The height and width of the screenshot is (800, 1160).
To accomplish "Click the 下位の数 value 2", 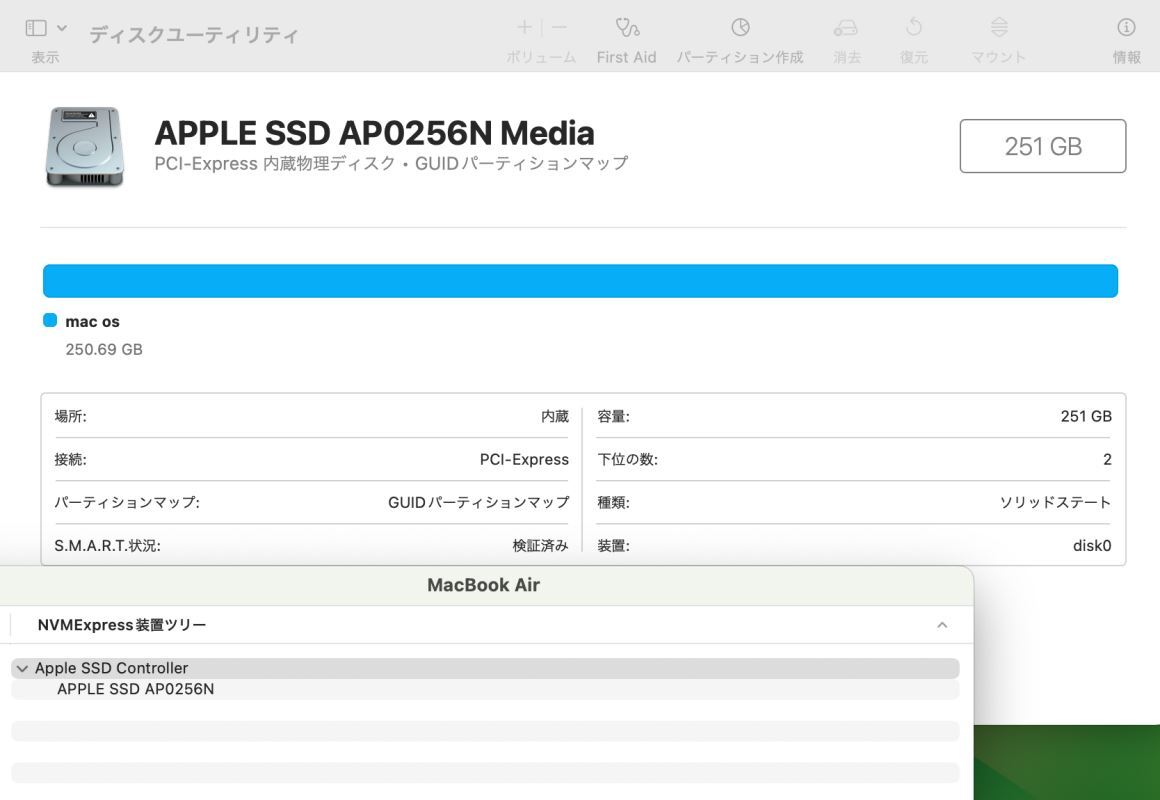I will (x=1107, y=460).
